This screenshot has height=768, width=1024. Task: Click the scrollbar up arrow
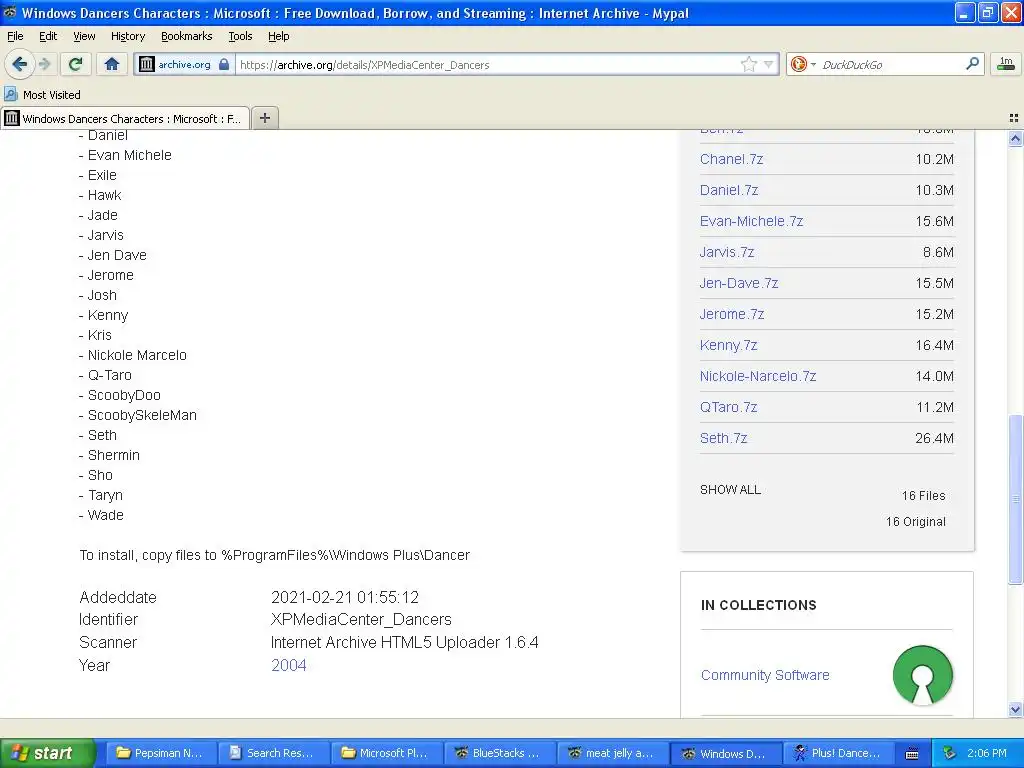tap(1015, 138)
